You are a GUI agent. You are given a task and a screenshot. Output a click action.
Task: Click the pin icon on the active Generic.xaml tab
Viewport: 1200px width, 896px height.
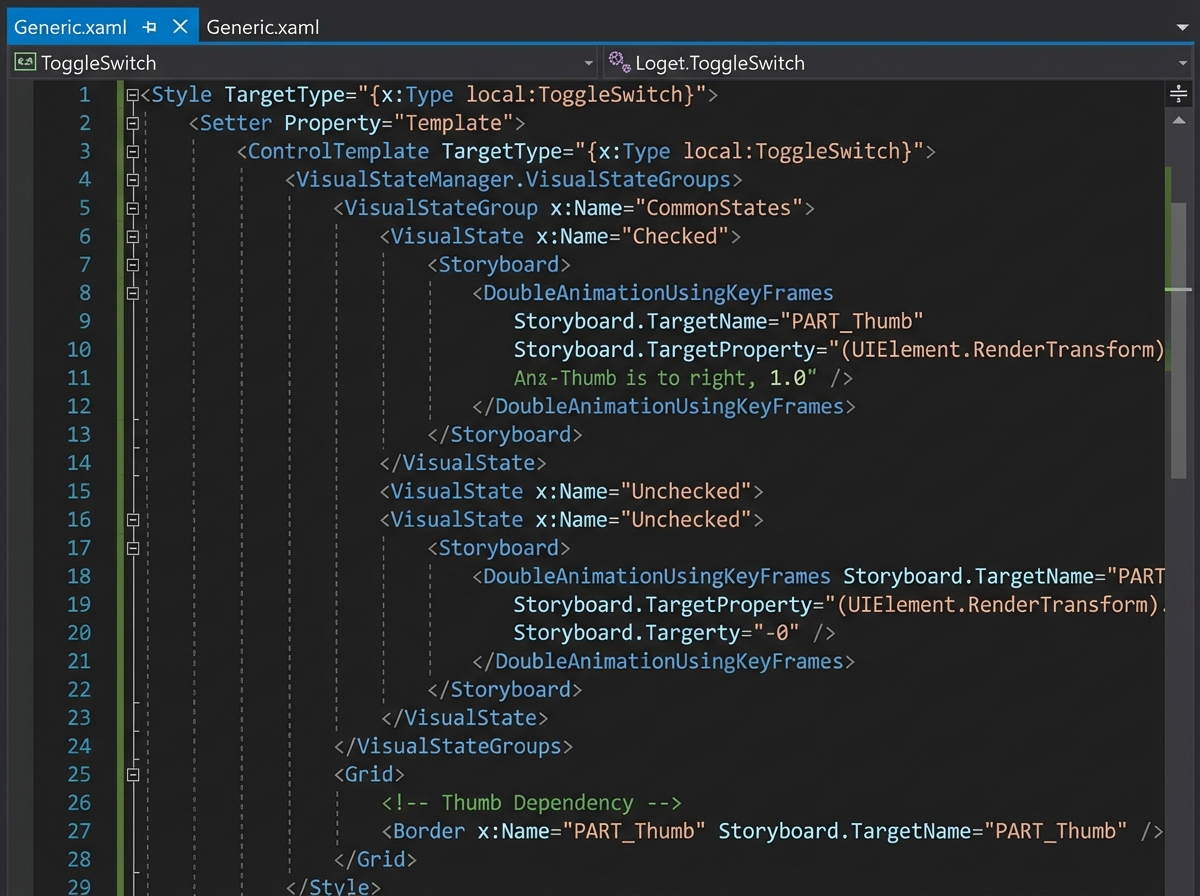pos(150,27)
